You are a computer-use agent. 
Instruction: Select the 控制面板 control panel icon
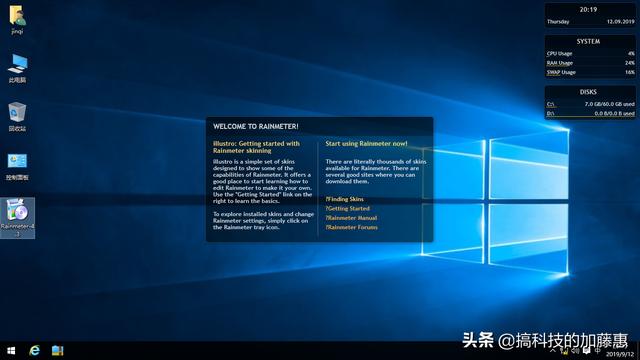(17, 166)
